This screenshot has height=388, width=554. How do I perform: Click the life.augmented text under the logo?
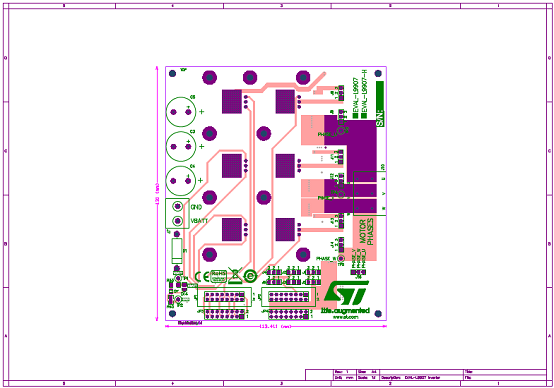346,311
